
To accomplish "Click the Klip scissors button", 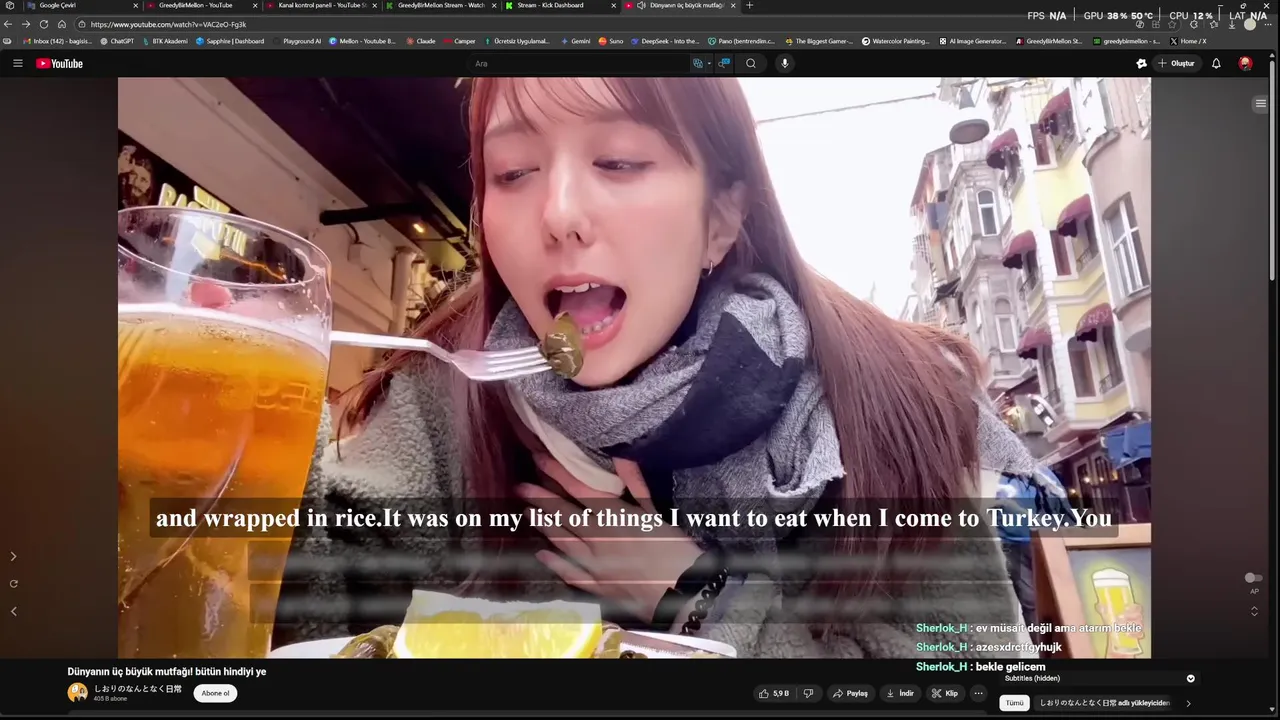I will pyautogui.click(x=945, y=693).
